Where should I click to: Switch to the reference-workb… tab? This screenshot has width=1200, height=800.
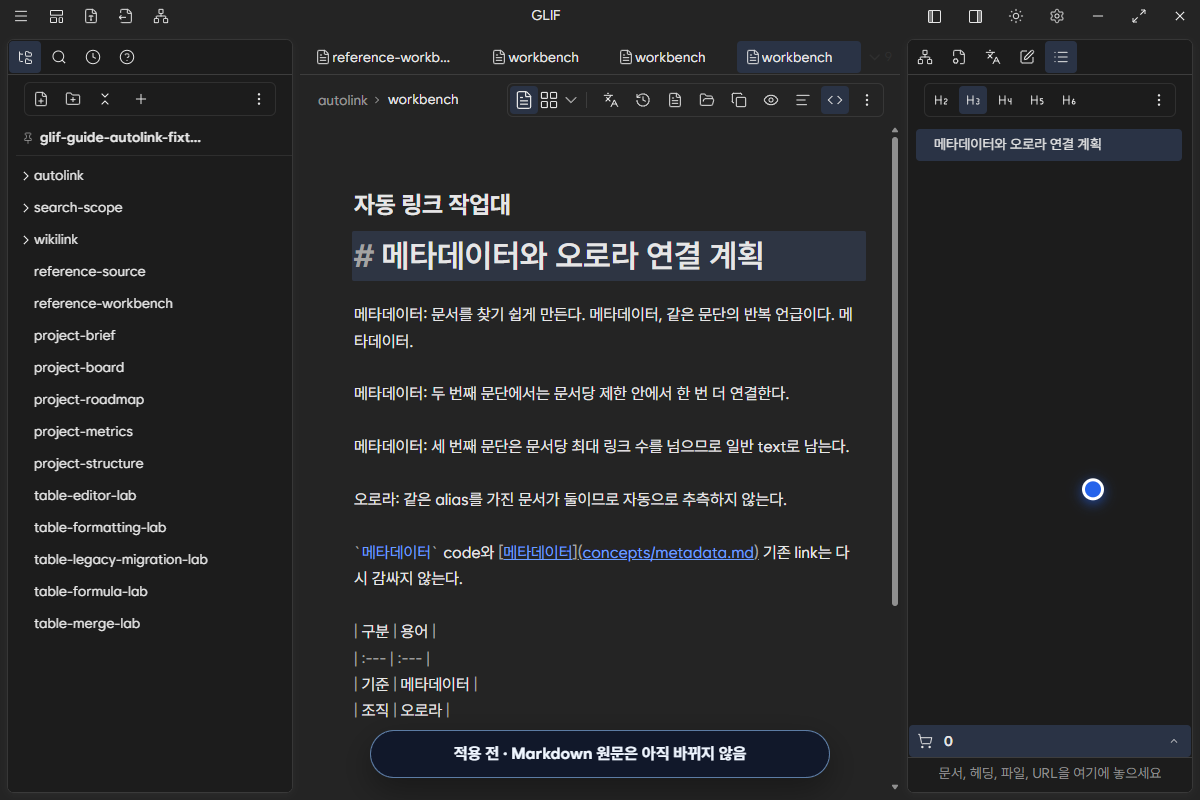[384, 57]
